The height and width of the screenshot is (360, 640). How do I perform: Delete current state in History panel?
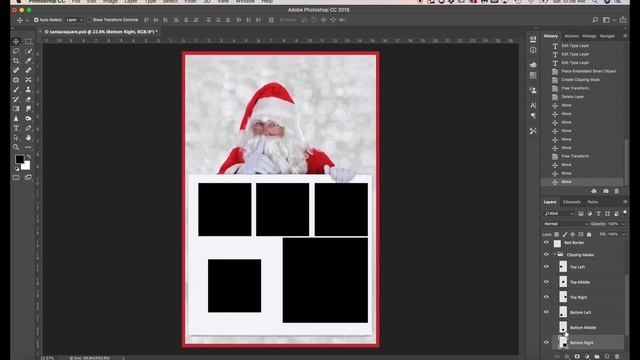(617, 191)
